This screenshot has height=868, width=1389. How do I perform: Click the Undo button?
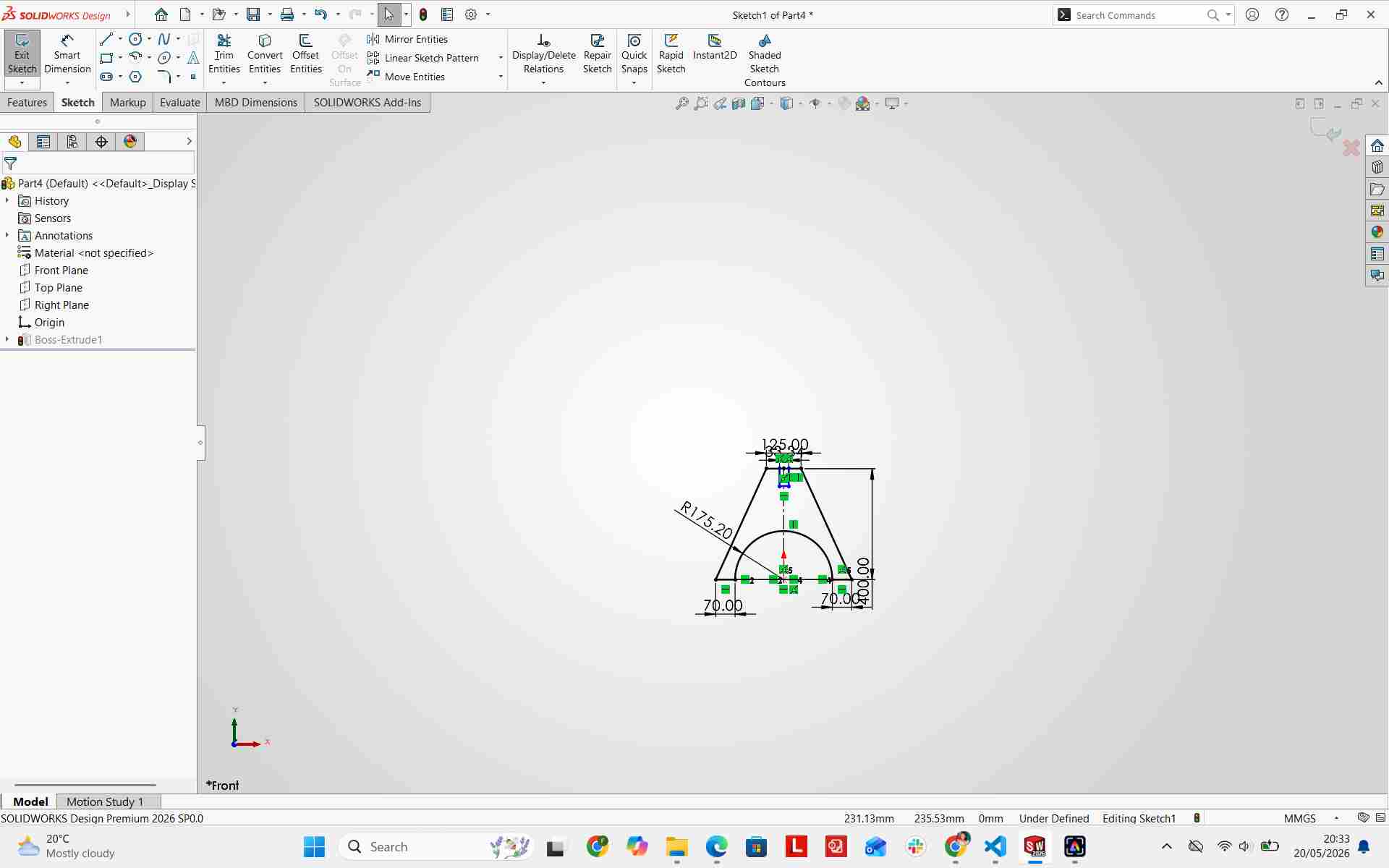pos(321,14)
